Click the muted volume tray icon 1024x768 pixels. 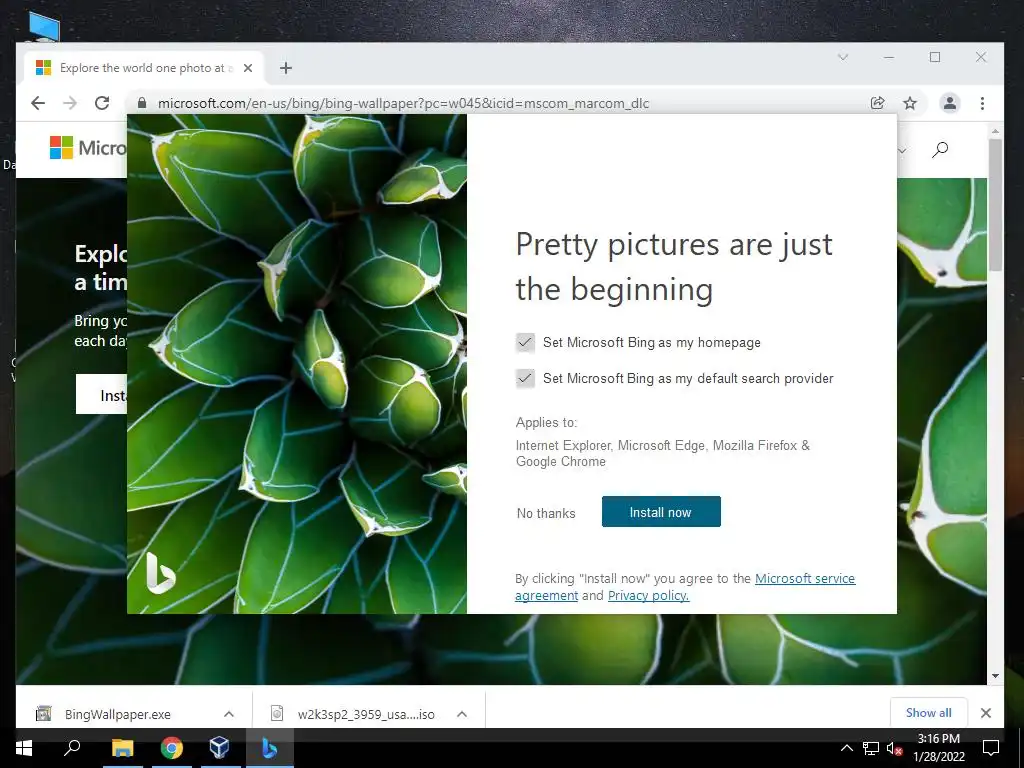895,748
